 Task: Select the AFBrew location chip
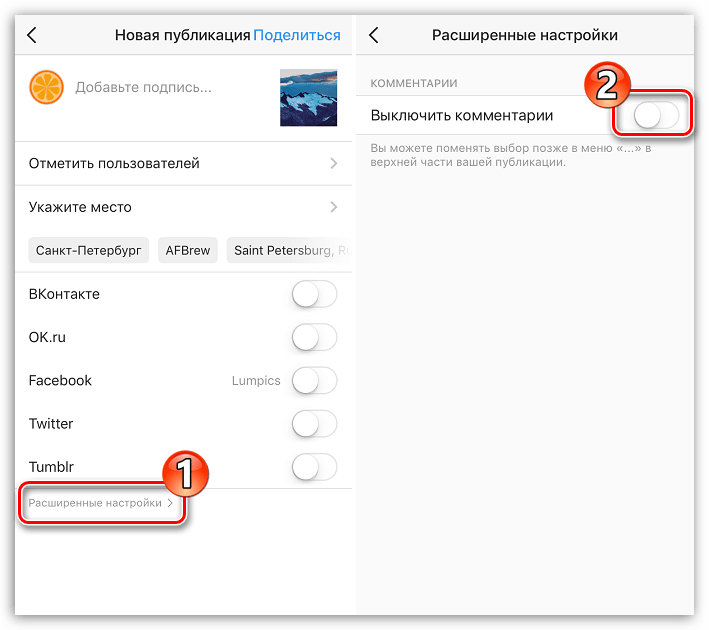point(188,250)
